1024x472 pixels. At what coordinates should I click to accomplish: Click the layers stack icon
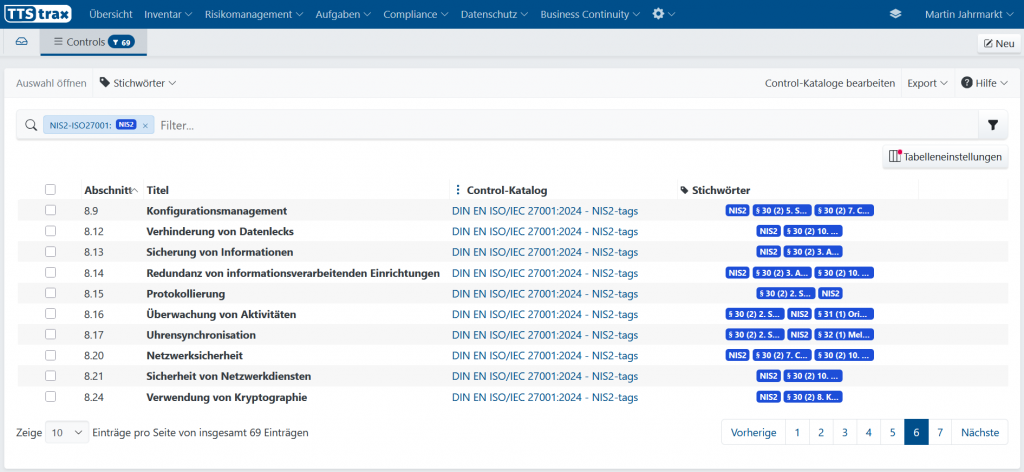[x=894, y=14]
